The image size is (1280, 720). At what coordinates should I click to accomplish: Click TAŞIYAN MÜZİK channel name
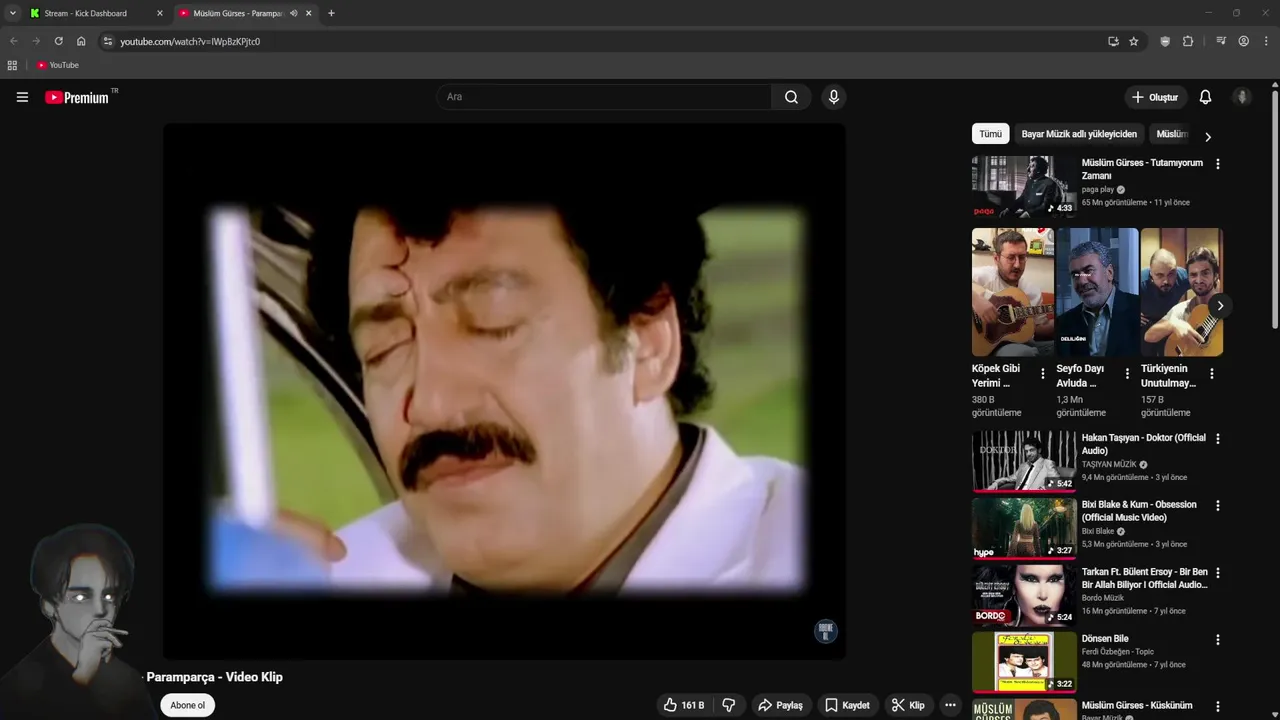pos(1109,464)
